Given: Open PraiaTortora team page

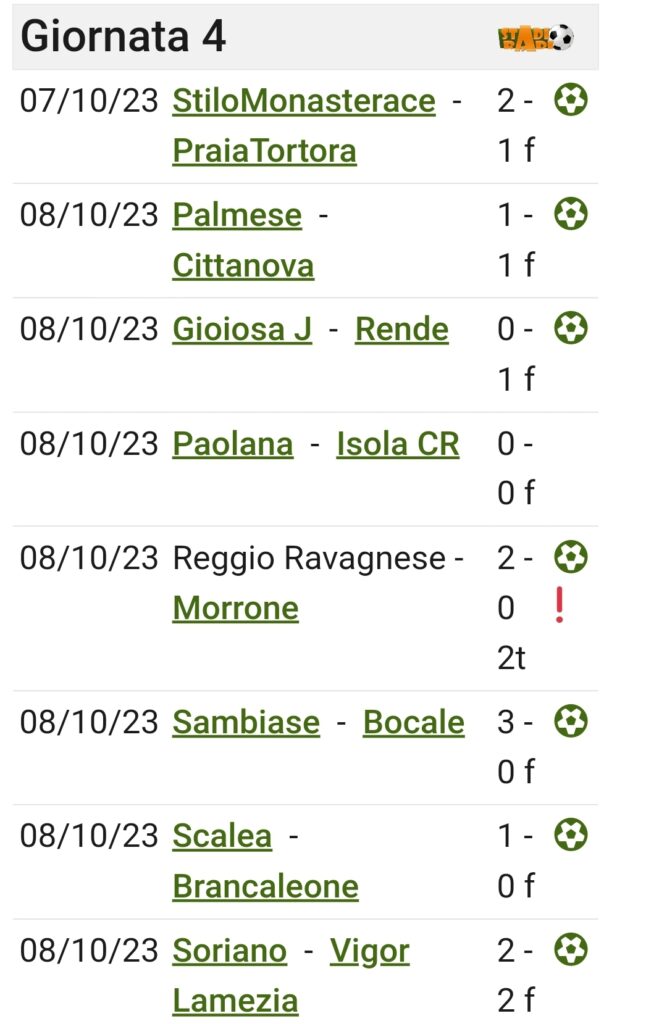Looking at the screenshot, I should point(265,151).
